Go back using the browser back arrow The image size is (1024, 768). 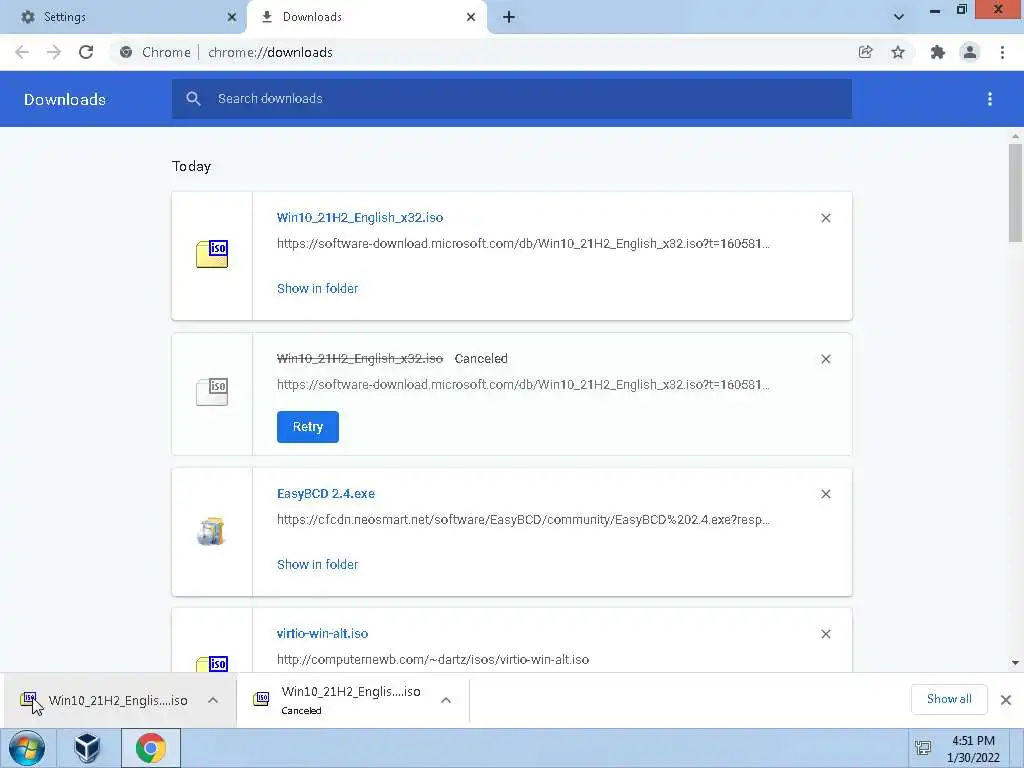coord(22,52)
